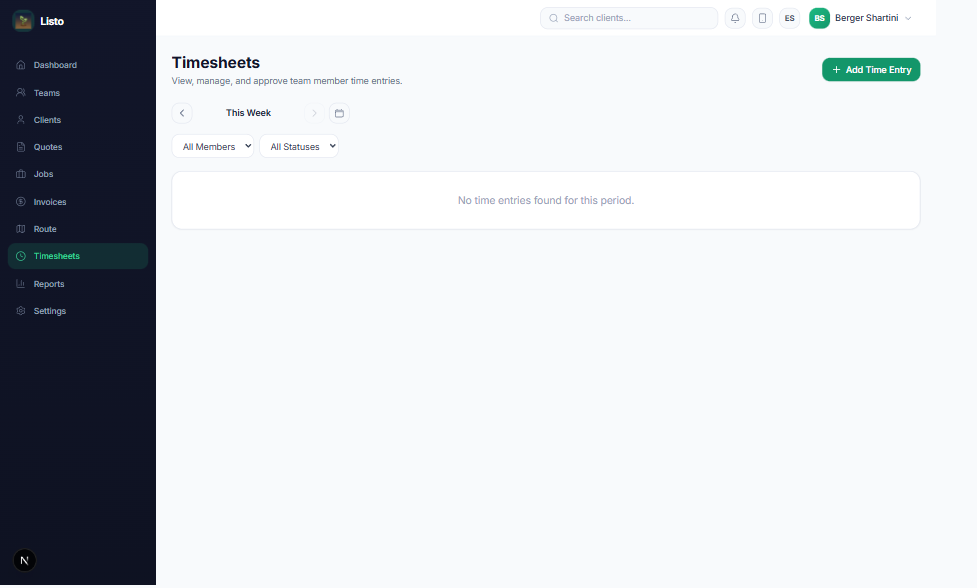
Task: Switch language with ES button
Action: pyautogui.click(x=789, y=18)
